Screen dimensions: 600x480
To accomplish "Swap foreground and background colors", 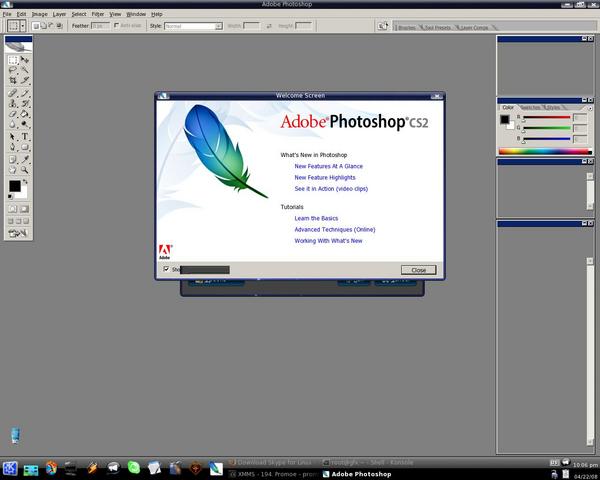I will coord(25,181).
